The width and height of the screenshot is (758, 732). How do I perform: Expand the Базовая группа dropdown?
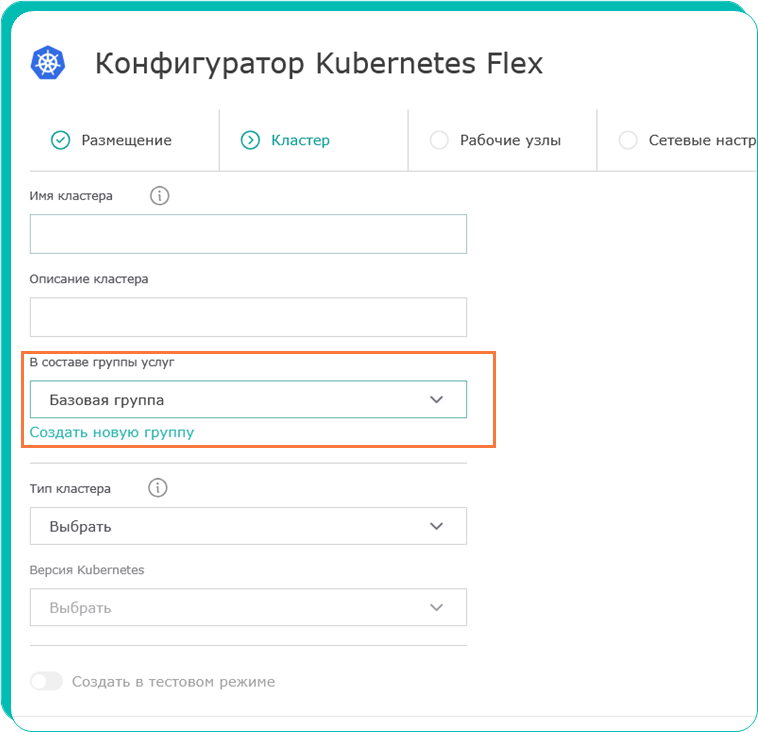click(248, 399)
